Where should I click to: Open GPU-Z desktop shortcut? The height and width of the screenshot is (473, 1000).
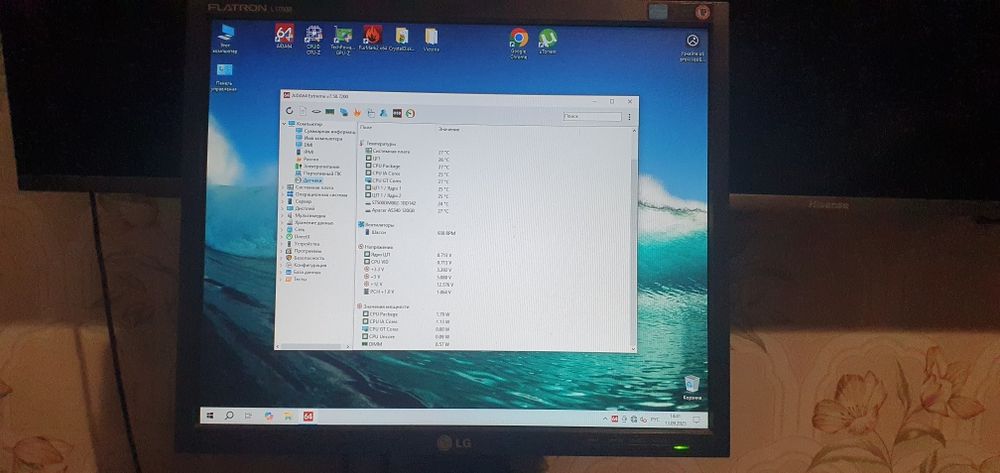coord(342,40)
